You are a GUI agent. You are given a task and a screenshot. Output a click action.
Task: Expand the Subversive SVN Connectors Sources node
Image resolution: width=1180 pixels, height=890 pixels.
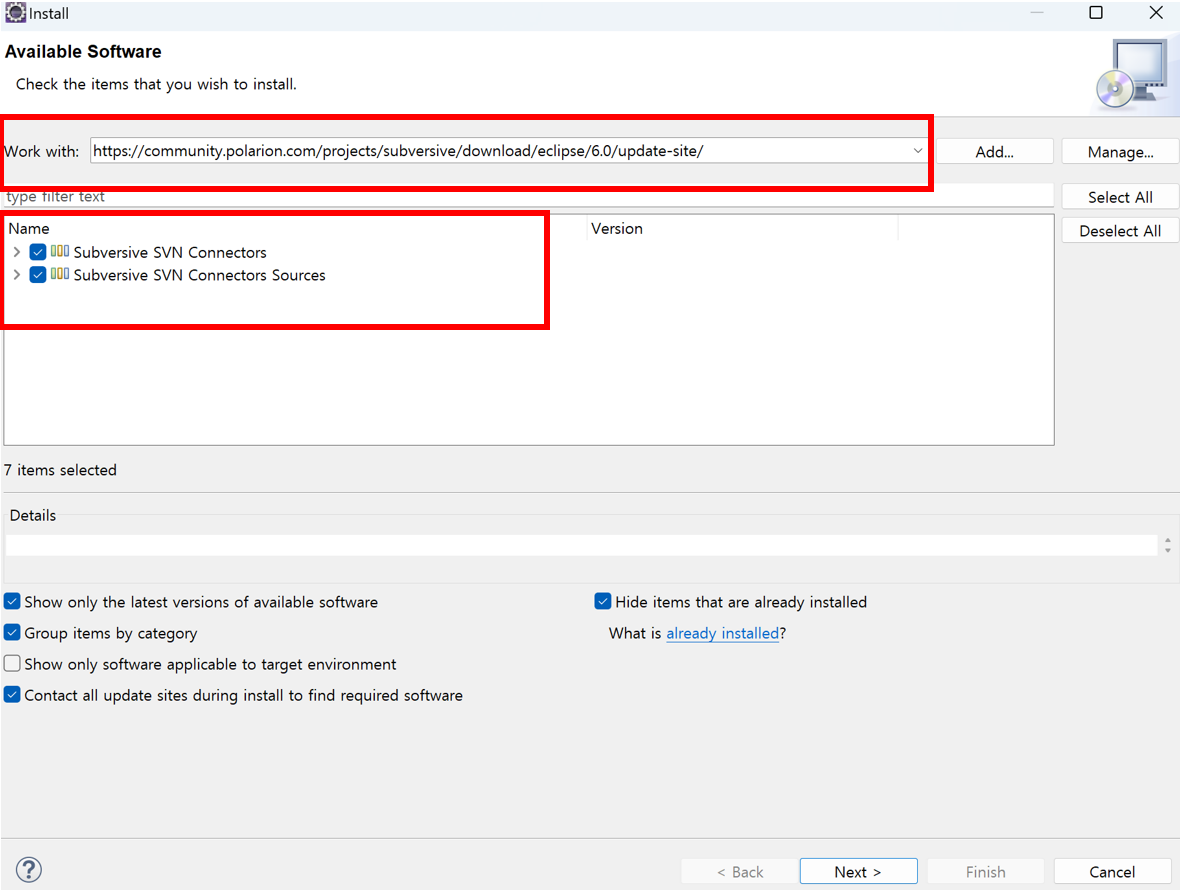tap(17, 275)
